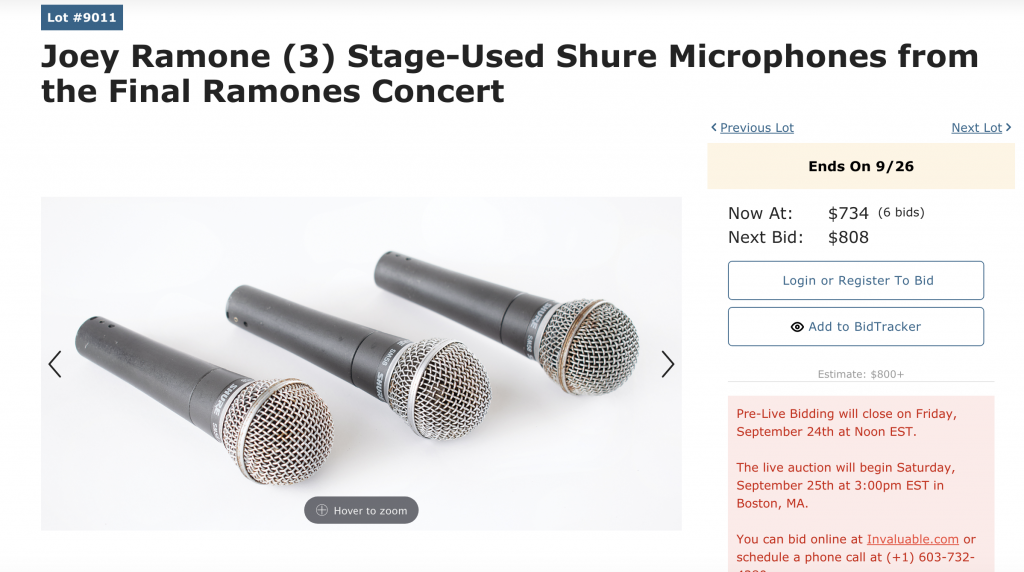Screen dimensions: 1024x572
Task: Open the Invaluable.com link
Action: (x=912, y=539)
